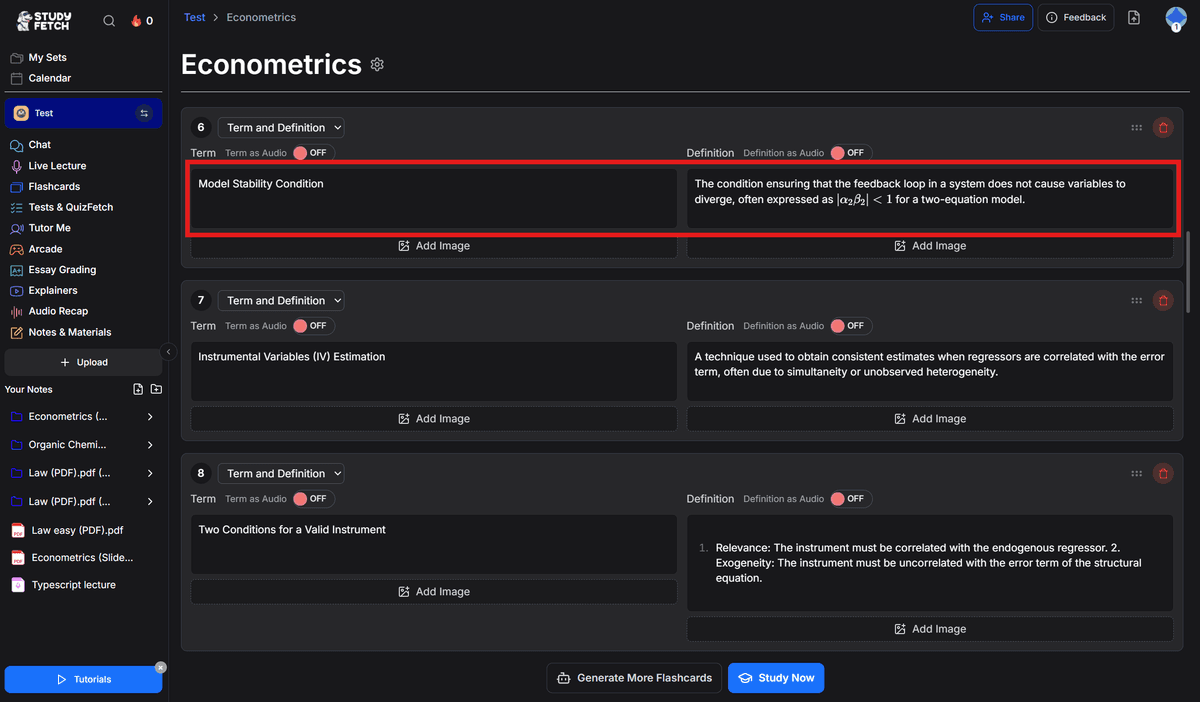Click the search magnifier icon in sidebar
Viewport: 1200px width, 702px height.
tap(109, 20)
